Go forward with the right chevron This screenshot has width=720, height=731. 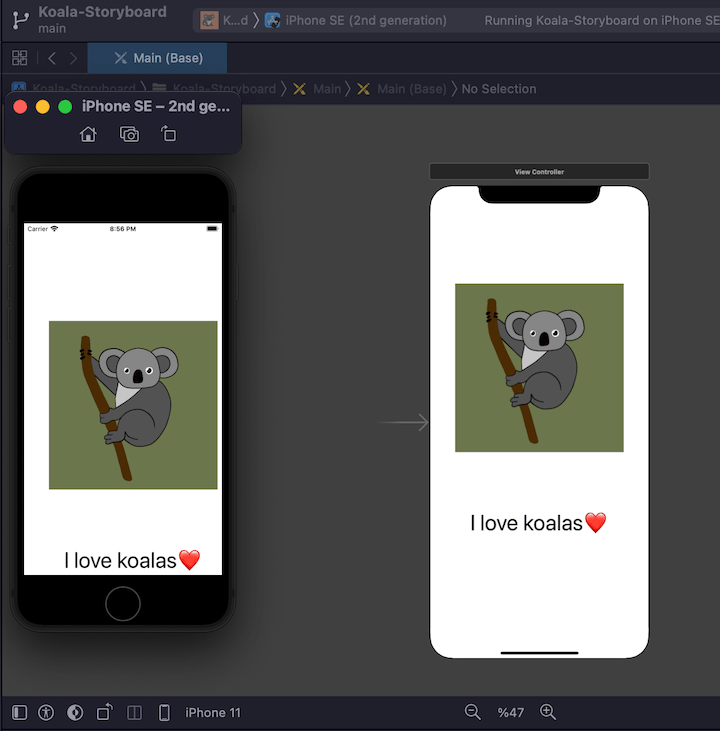click(73, 58)
